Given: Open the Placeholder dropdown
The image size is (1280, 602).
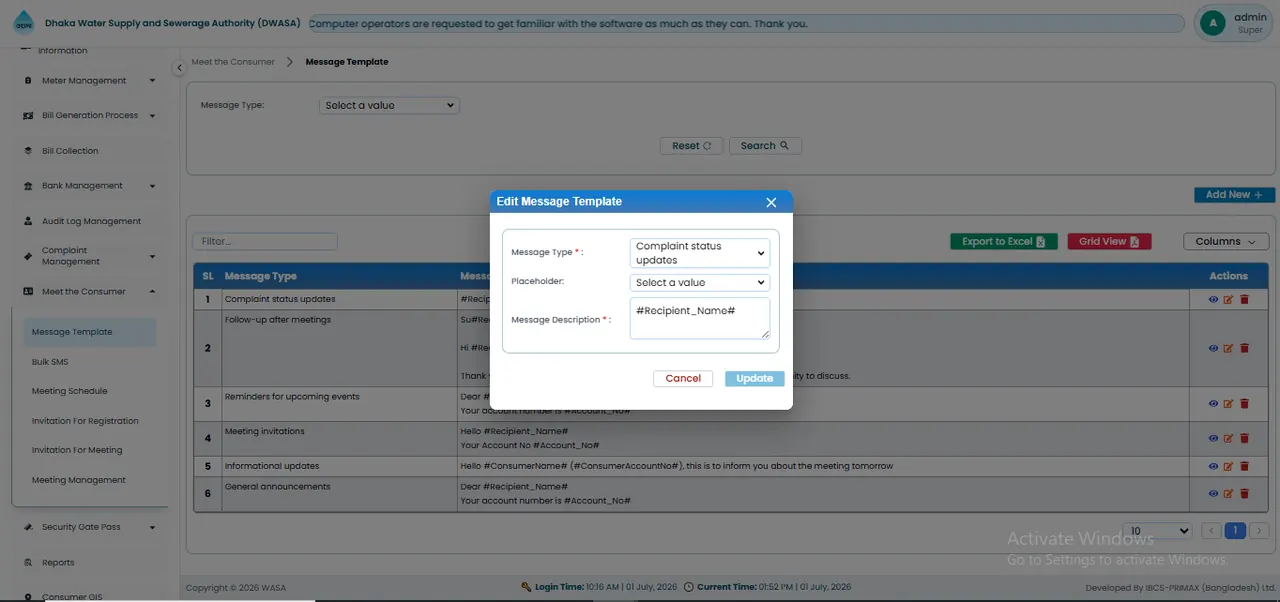Looking at the screenshot, I should pyautogui.click(x=700, y=283).
